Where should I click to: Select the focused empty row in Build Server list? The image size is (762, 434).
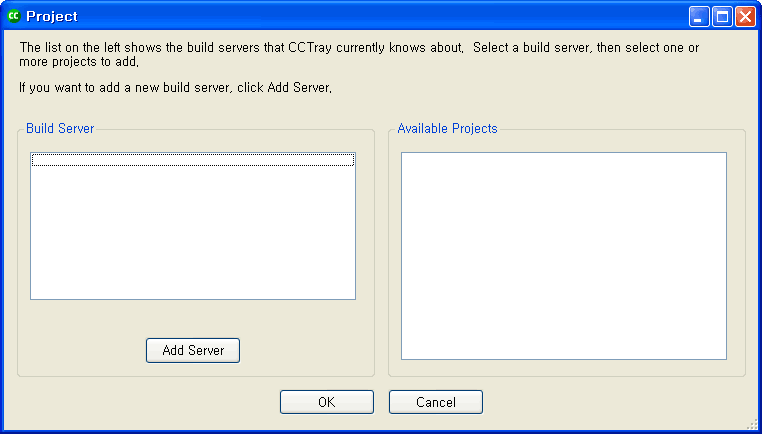click(193, 160)
